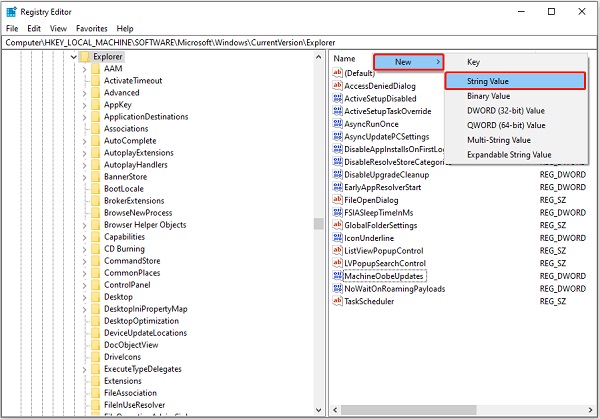Click the New context menu item
The width and height of the screenshot is (600, 419).
click(408, 62)
